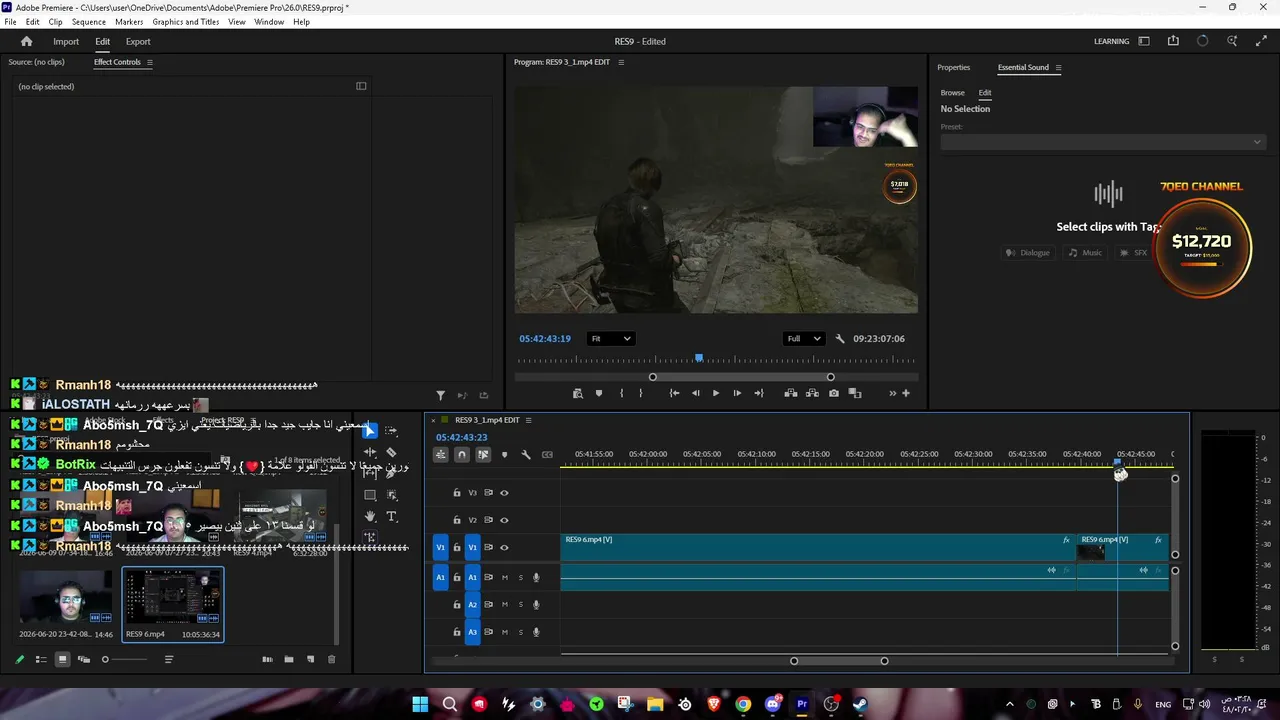Add marker in the timeline panel
This screenshot has height=720, width=1280.
click(x=504, y=455)
